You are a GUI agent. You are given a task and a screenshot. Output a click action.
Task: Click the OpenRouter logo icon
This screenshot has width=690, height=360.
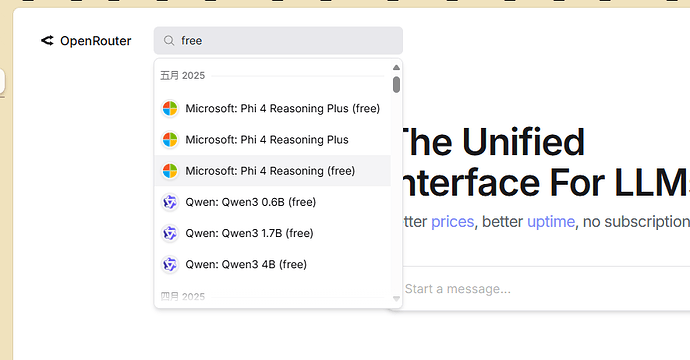pos(47,40)
